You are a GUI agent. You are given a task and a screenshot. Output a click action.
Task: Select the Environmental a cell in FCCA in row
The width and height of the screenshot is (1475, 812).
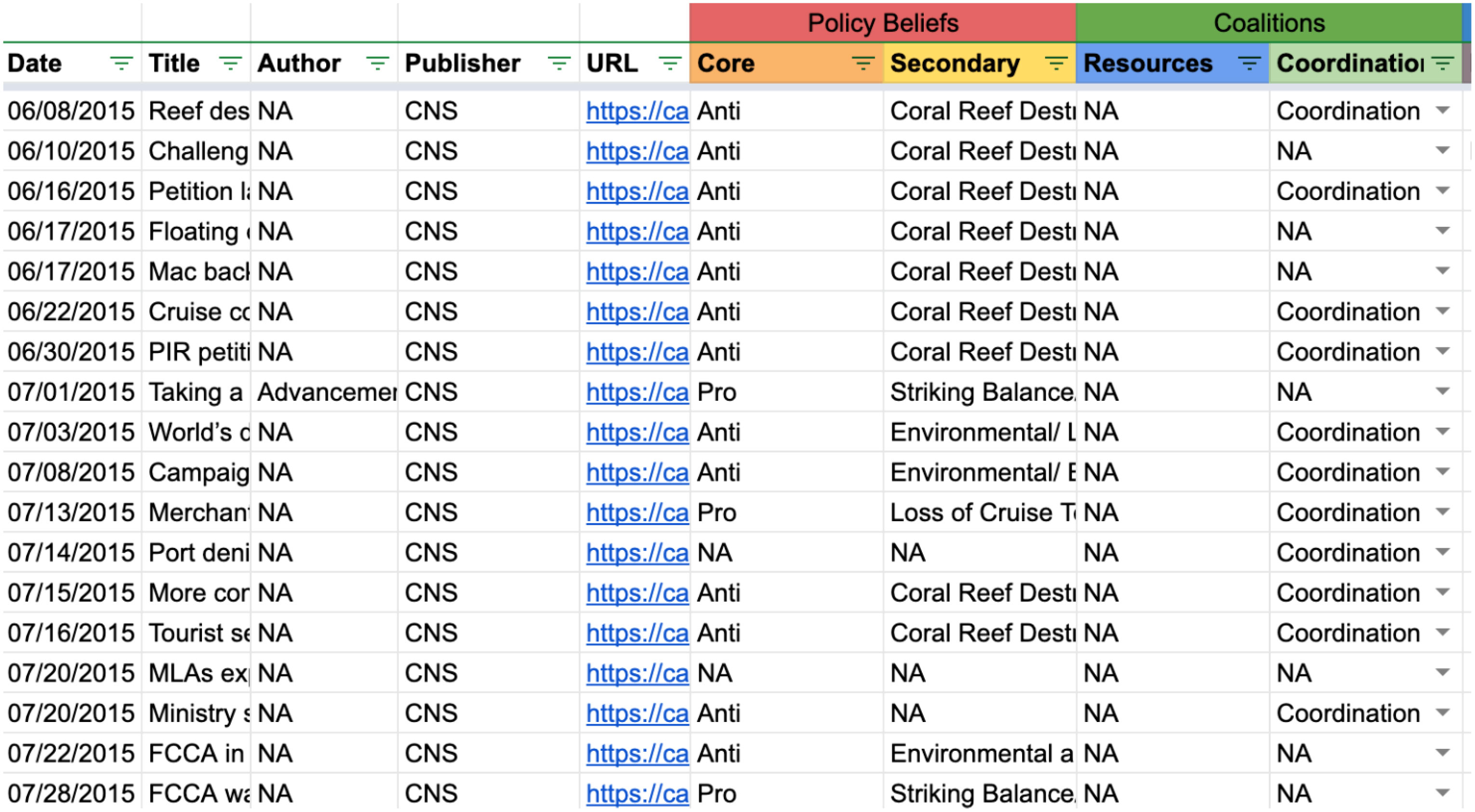click(x=979, y=753)
